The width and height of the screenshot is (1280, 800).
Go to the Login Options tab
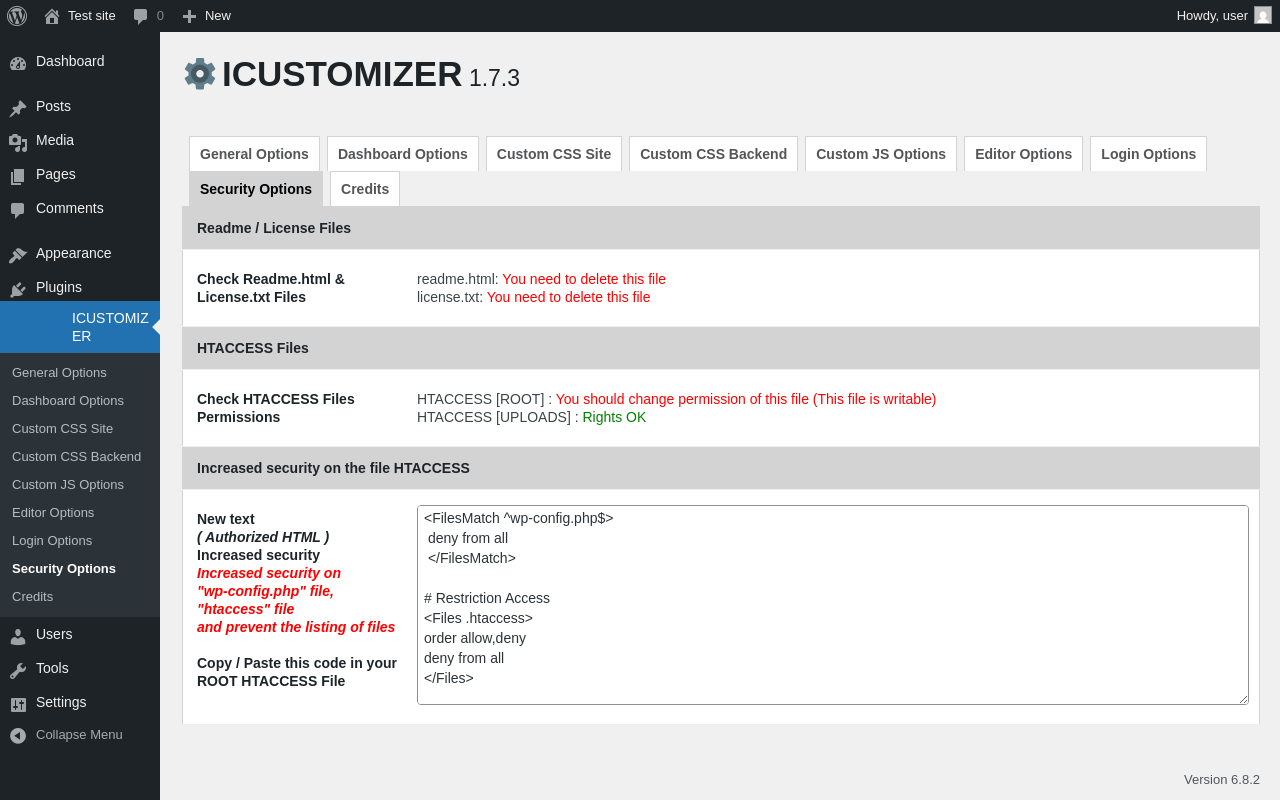tap(1148, 154)
